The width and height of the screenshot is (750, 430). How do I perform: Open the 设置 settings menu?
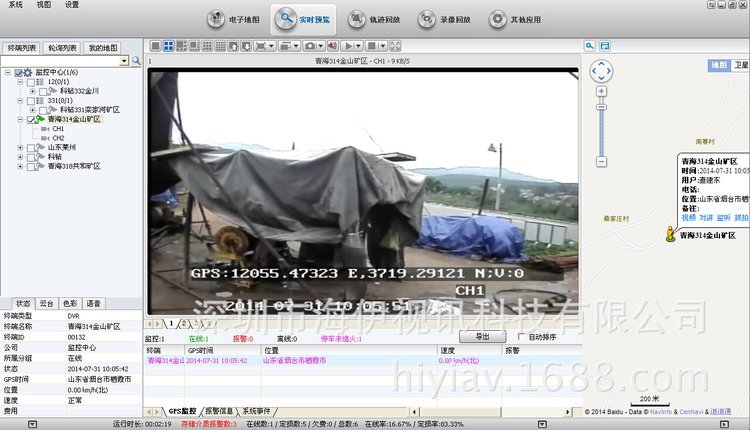point(72,5)
